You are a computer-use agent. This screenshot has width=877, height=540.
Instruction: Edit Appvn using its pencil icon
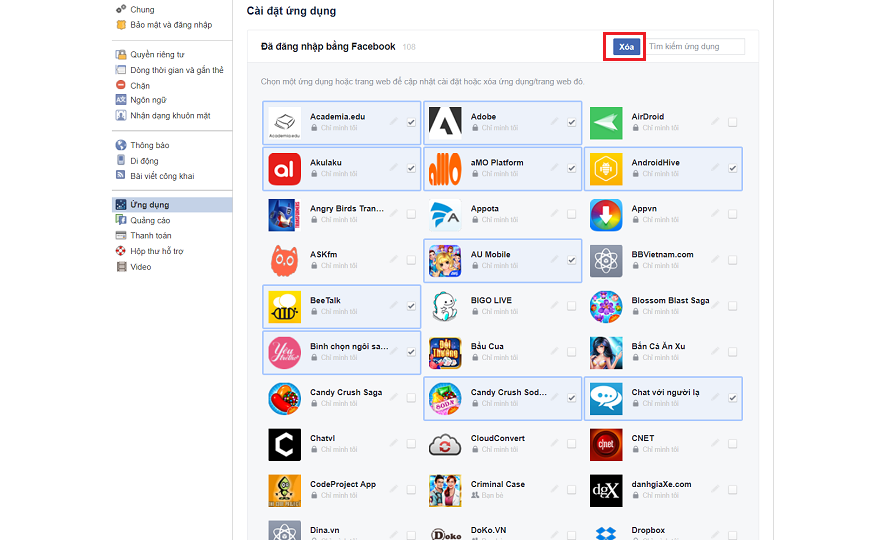(x=715, y=213)
